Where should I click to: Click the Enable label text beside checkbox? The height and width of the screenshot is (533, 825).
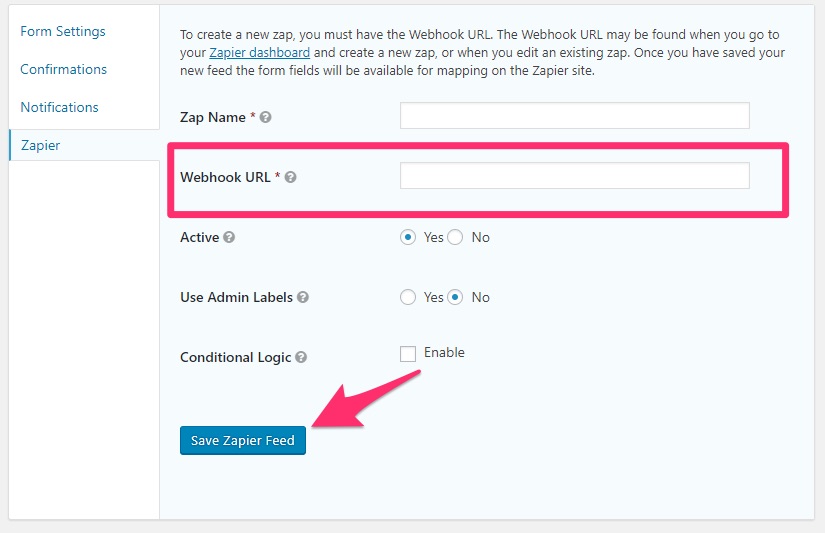click(x=444, y=353)
